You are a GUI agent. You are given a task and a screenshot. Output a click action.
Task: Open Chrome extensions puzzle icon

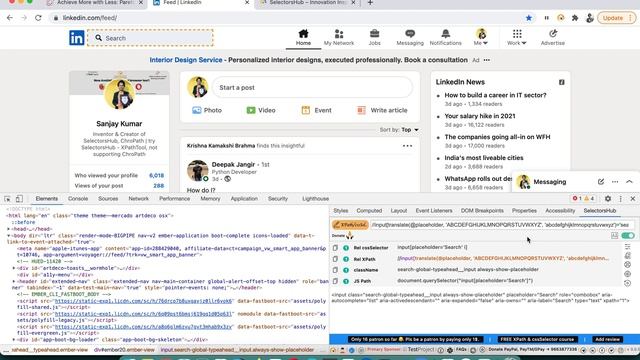pos(575,18)
